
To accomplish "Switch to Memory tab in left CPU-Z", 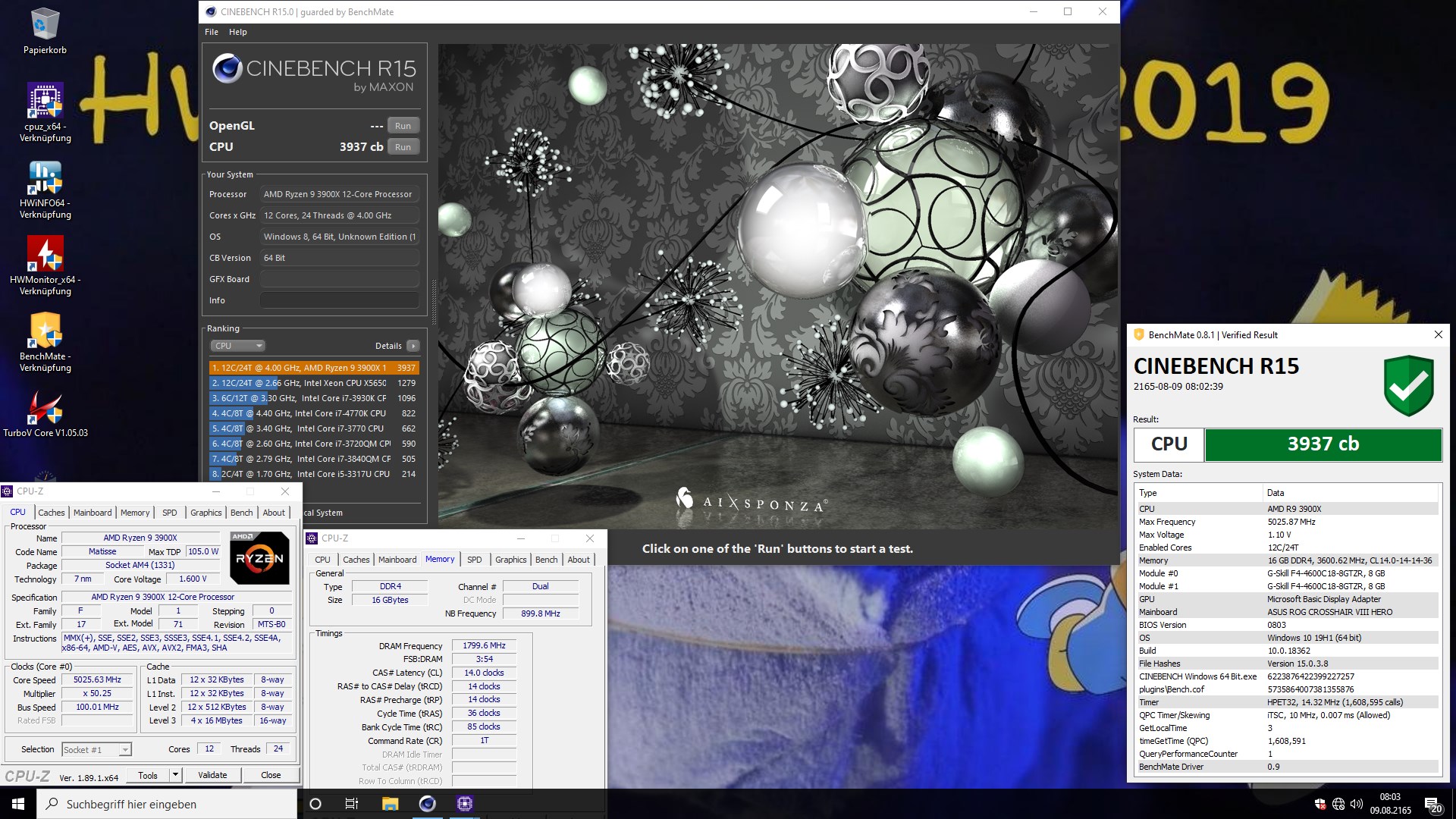I will click(x=135, y=513).
